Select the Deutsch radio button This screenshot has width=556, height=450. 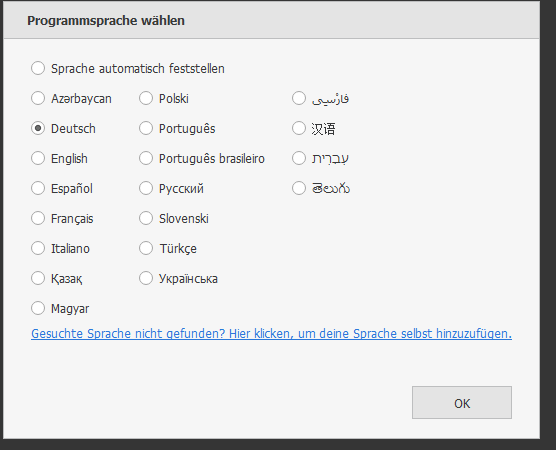[38, 128]
